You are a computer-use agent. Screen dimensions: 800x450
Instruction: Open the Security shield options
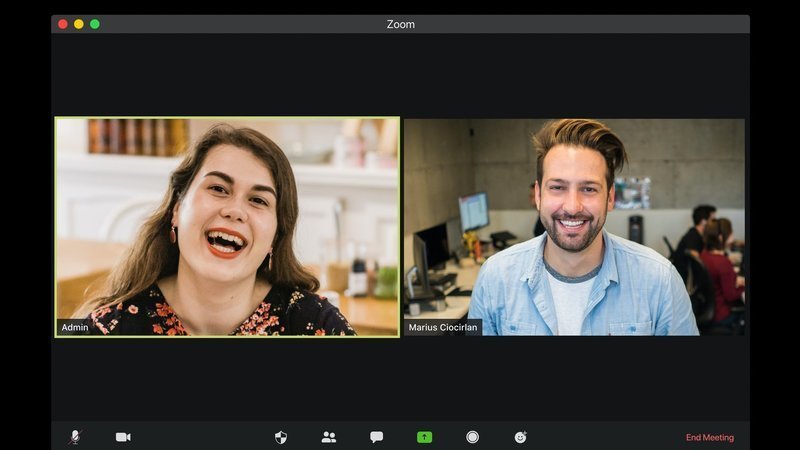[x=281, y=437]
